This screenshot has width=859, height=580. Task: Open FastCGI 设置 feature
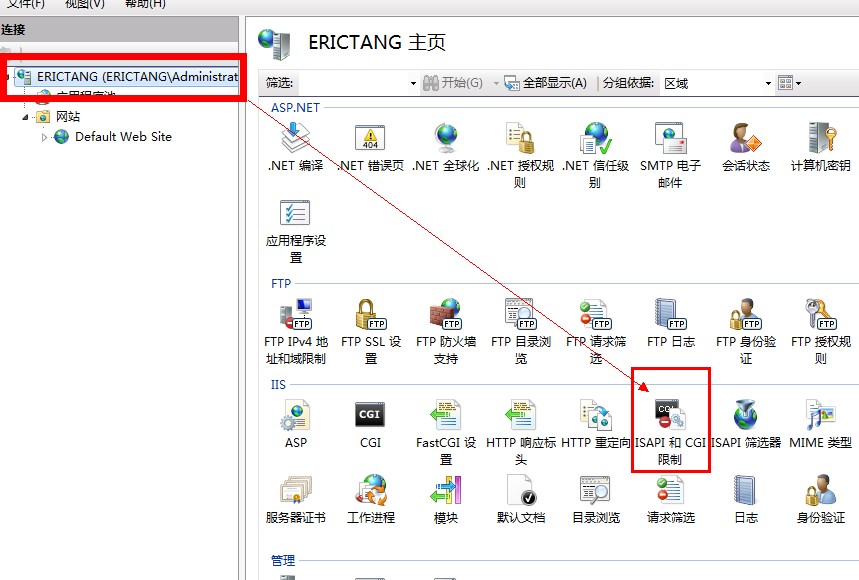pyautogui.click(x=445, y=433)
